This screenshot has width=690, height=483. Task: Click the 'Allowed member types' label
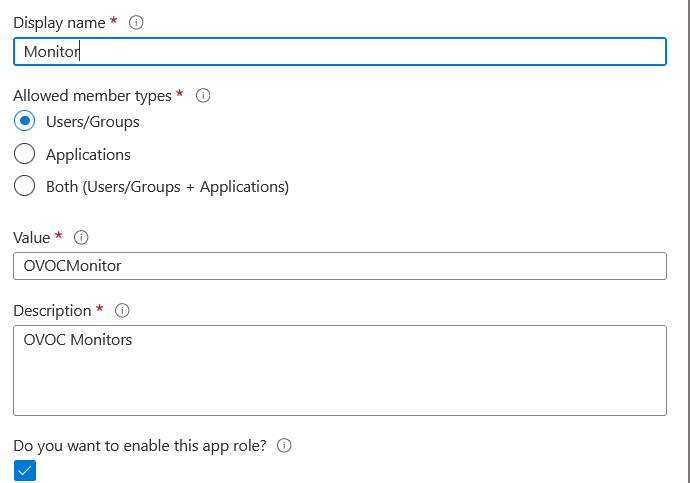(x=92, y=96)
